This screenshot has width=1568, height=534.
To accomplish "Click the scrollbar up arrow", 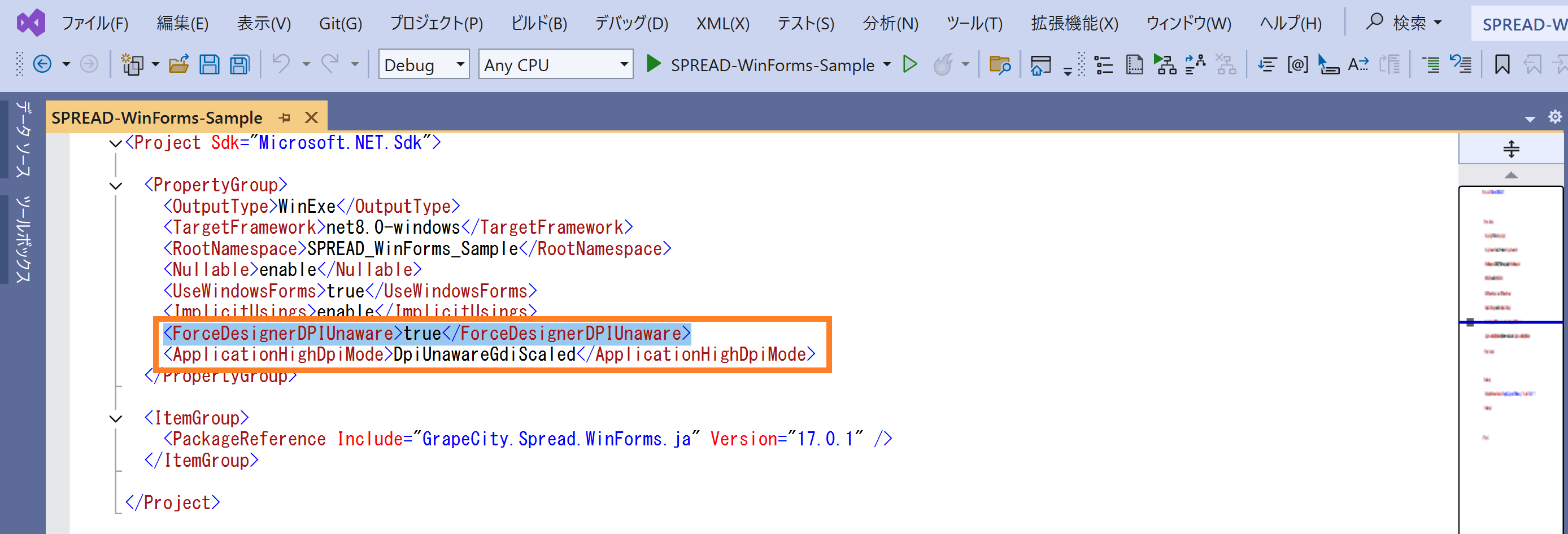I will [1511, 175].
